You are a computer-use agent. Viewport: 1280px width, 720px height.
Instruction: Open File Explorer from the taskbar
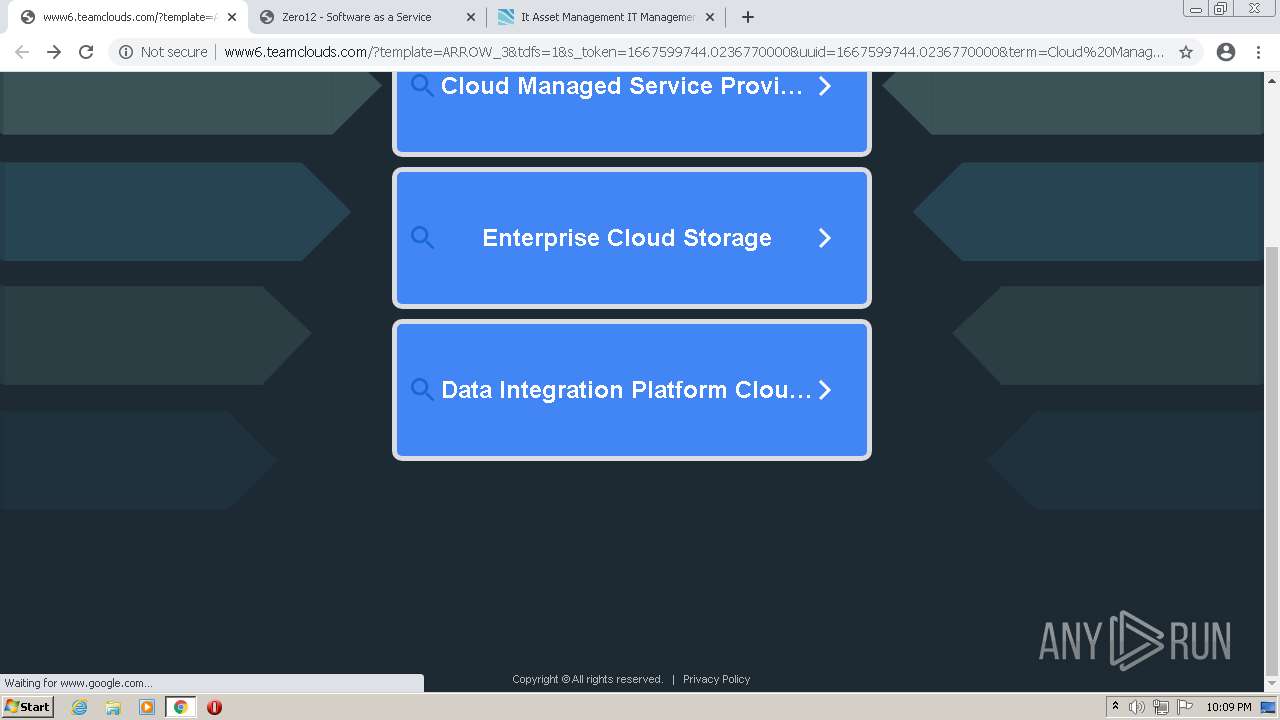(x=113, y=707)
